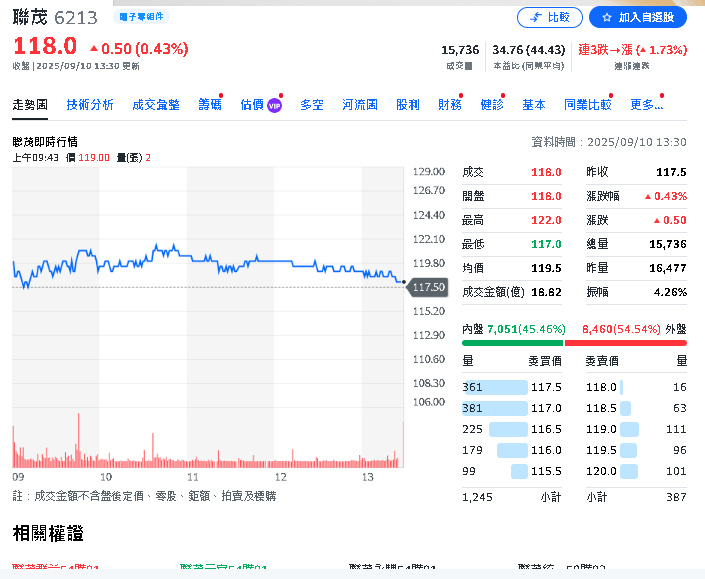The image size is (705, 579).
Task: Click the chart's 12 o'clock axis label
Action: [281, 477]
